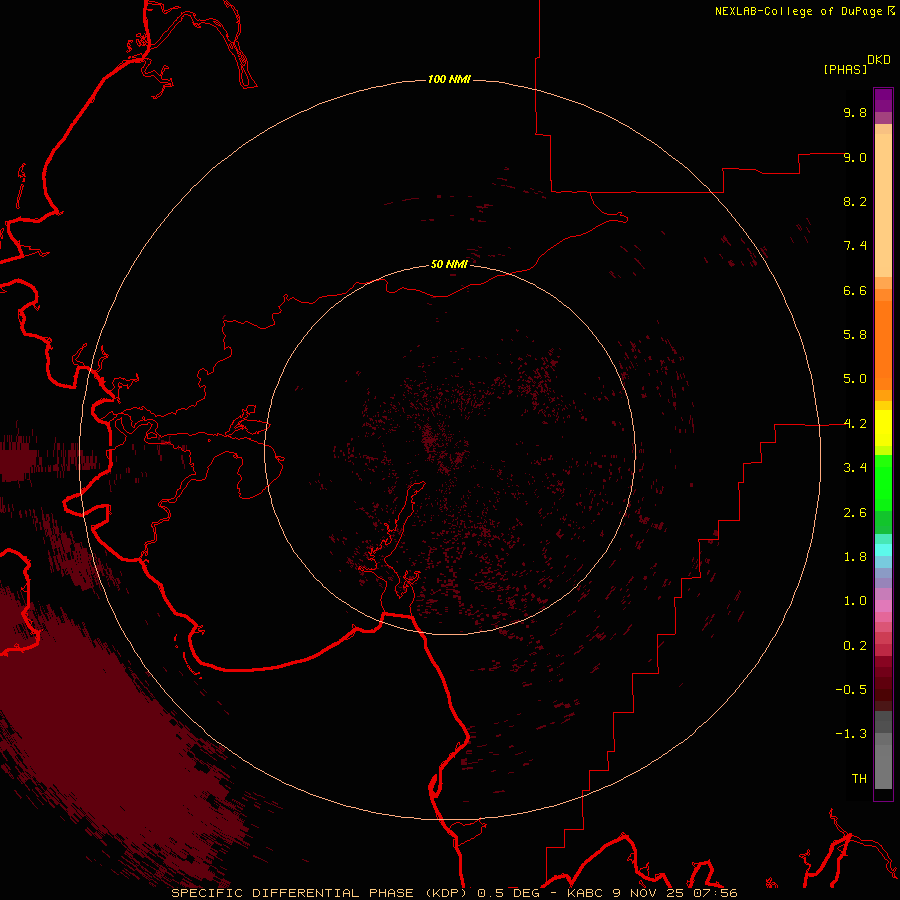
Task: Select the 1.8 legend value
Action: 855,557
